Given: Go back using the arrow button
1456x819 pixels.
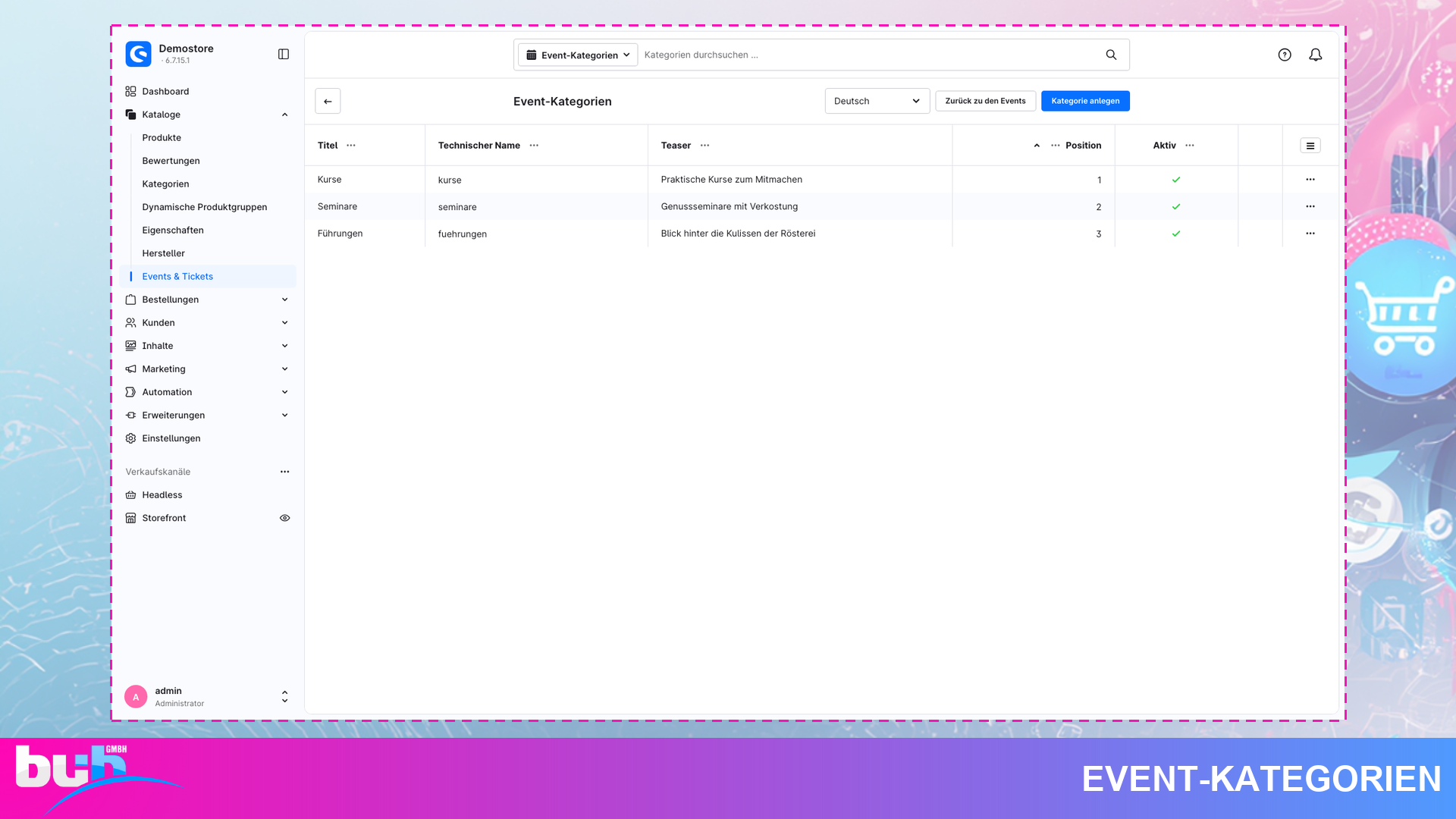Looking at the screenshot, I should pyautogui.click(x=328, y=101).
